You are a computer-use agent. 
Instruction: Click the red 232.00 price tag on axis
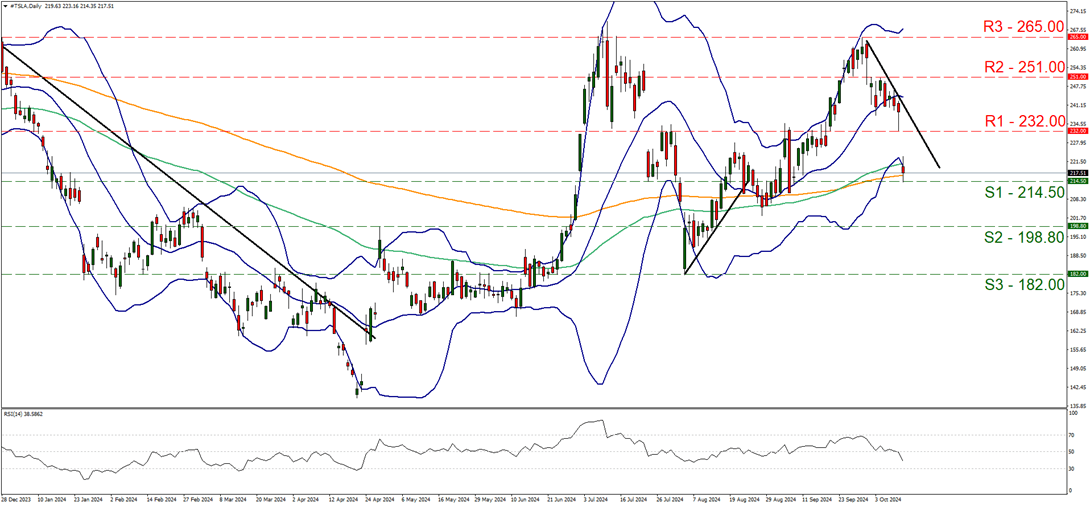click(1077, 131)
